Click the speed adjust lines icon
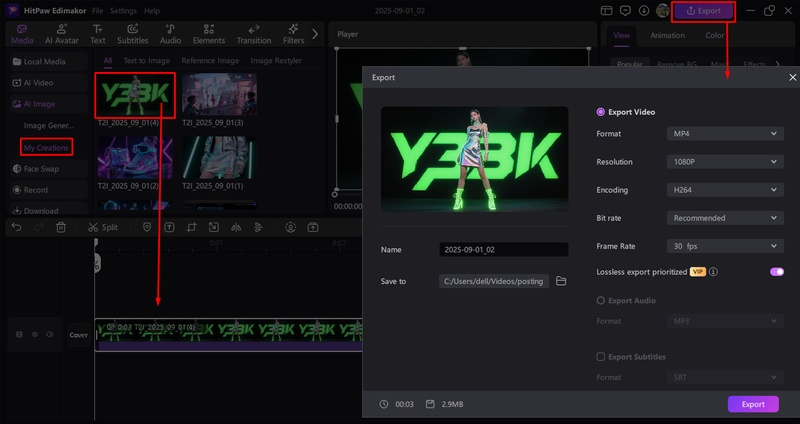 [258, 228]
